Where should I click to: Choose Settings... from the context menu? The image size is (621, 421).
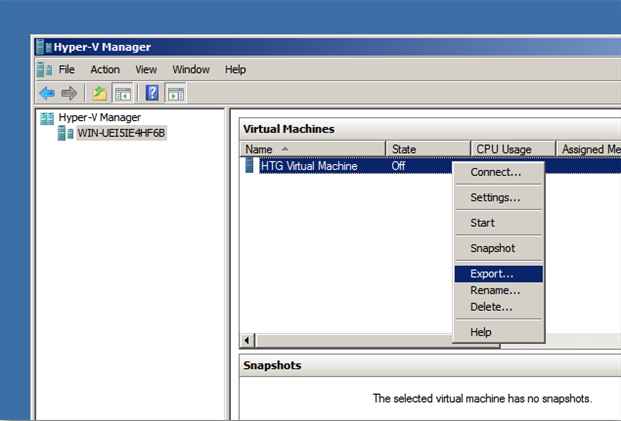point(499,198)
